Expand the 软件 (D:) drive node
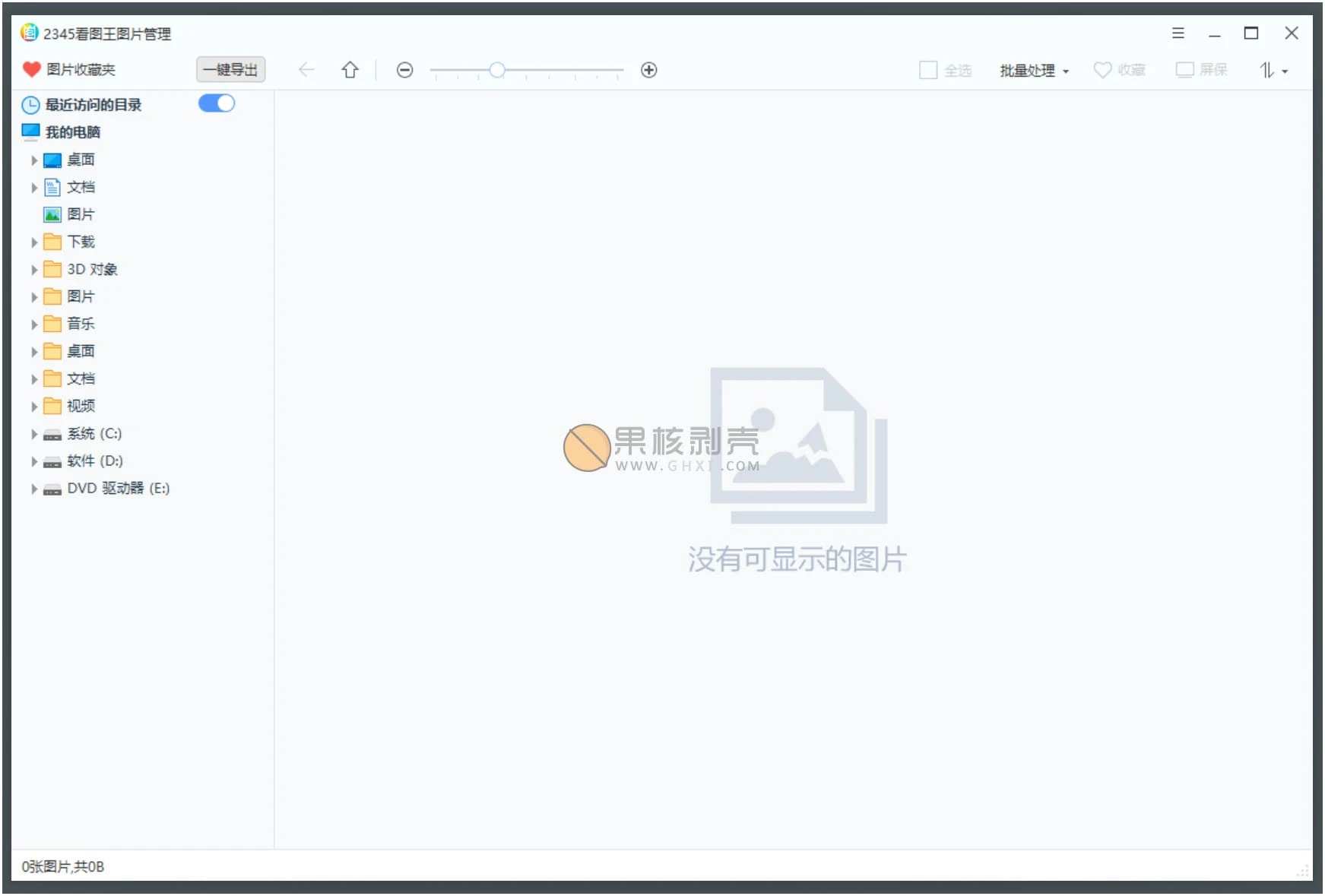Image resolution: width=1325 pixels, height=896 pixels. [34, 461]
